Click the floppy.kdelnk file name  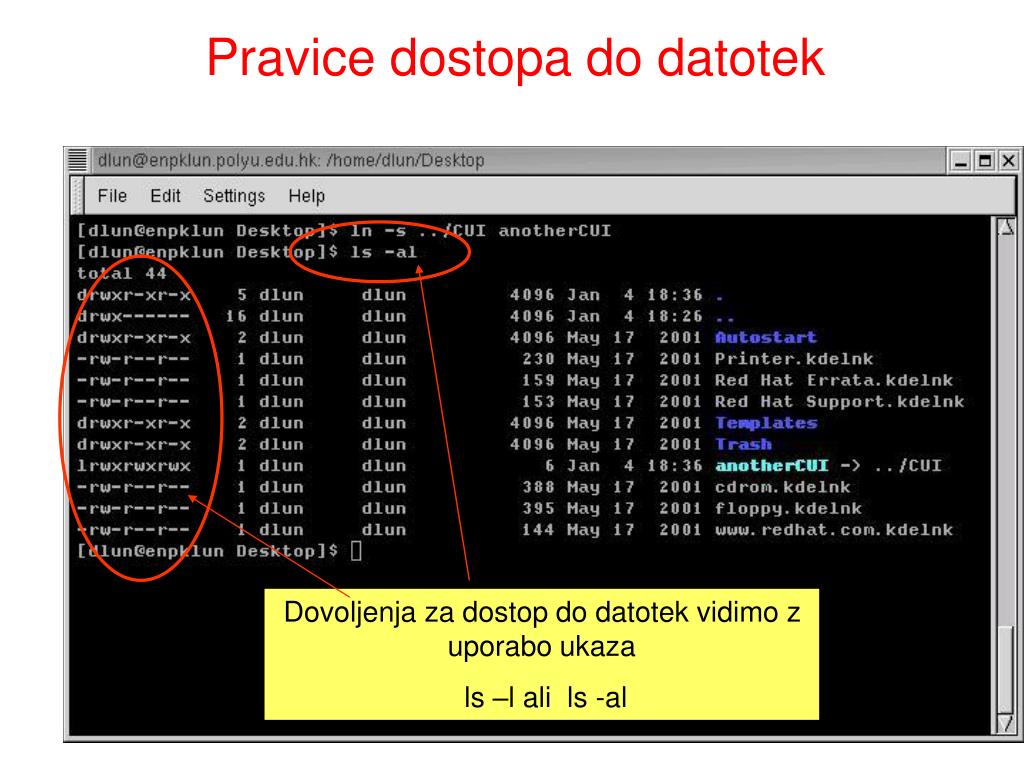point(788,509)
